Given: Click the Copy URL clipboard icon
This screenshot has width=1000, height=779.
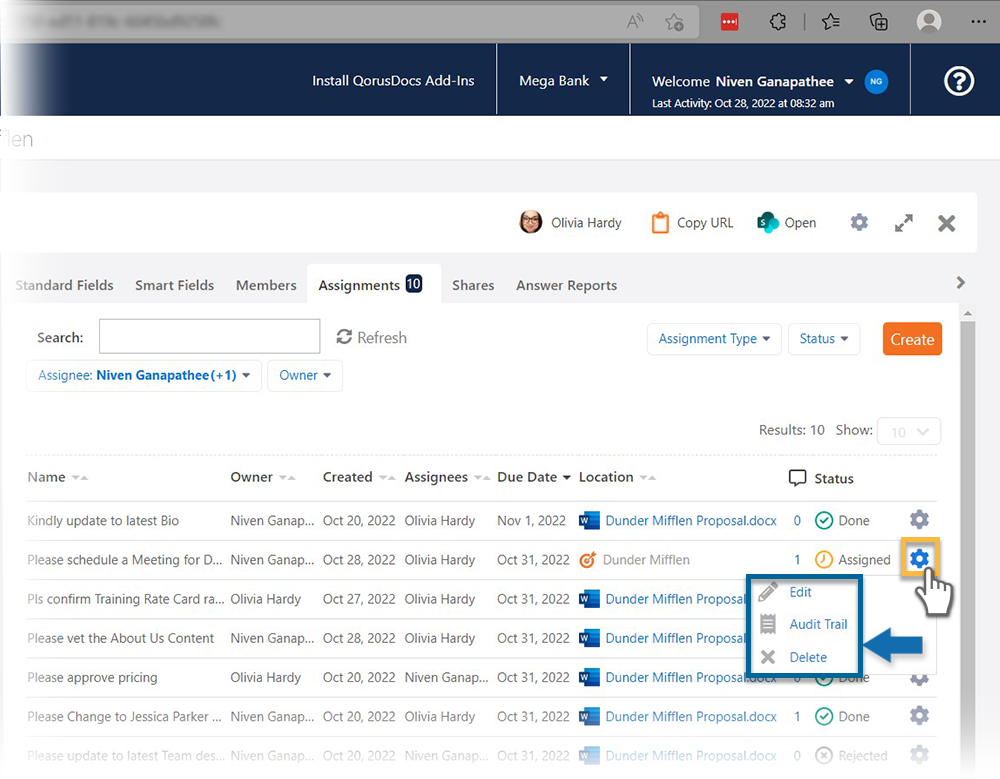Looking at the screenshot, I should coord(660,223).
